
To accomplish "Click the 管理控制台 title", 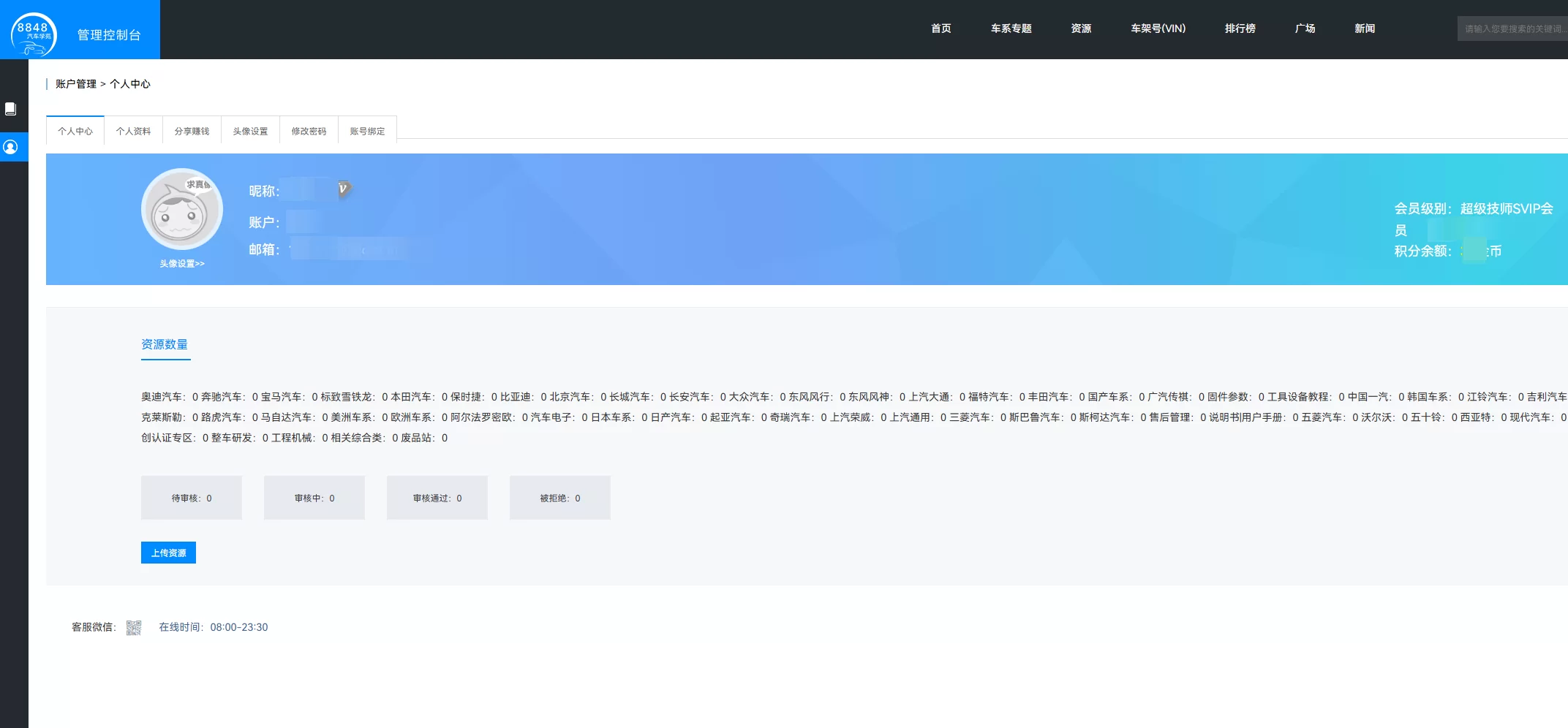I will pos(109,35).
